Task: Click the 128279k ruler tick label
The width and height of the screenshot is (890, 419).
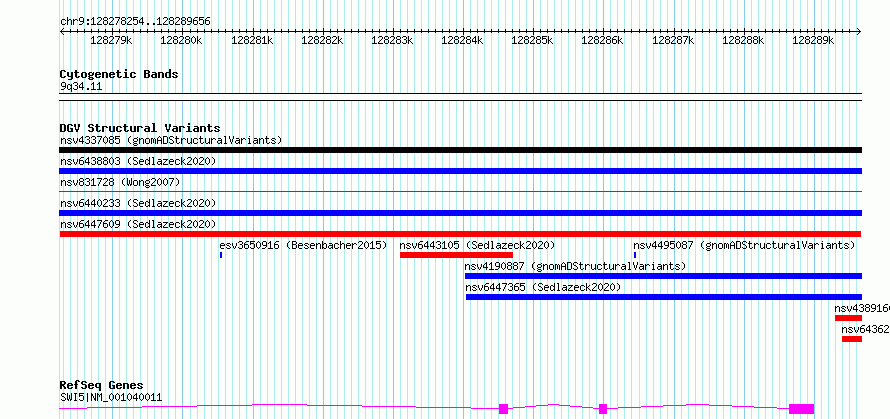Action: (111, 40)
